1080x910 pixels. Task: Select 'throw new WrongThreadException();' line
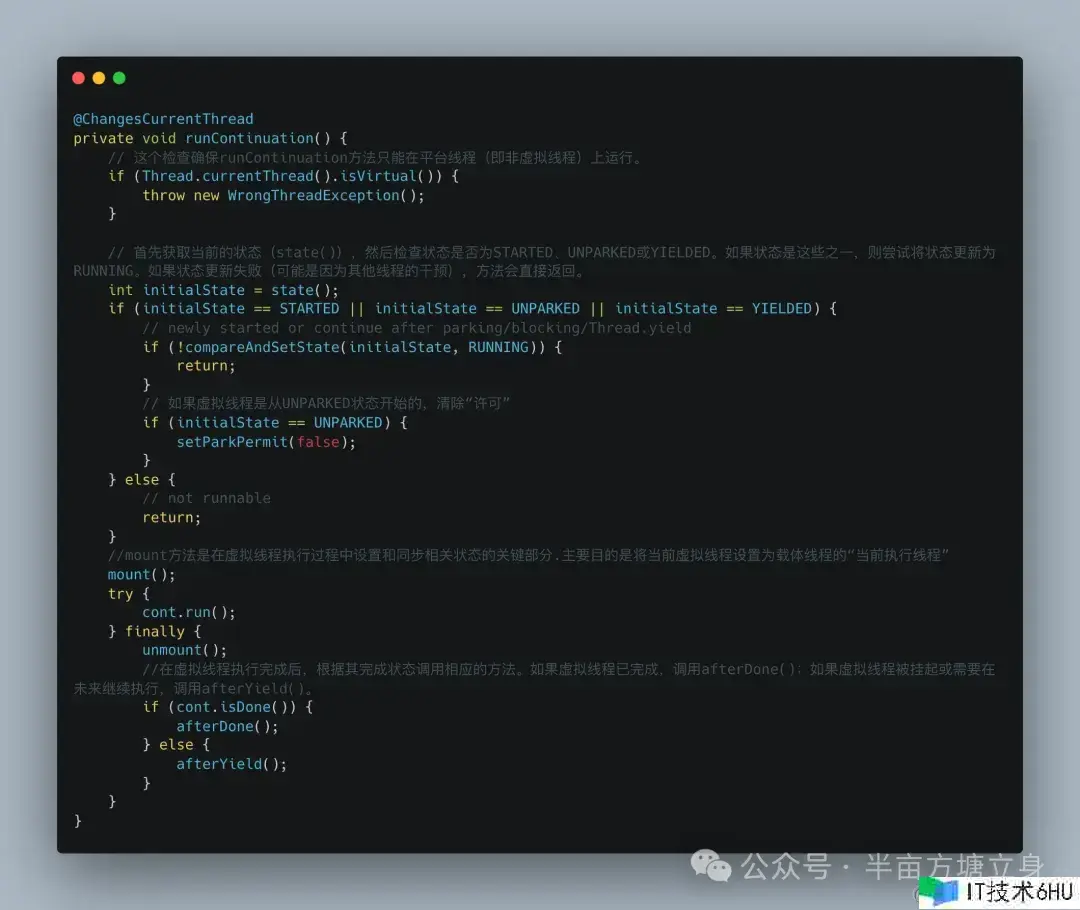(x=283, y=195)
